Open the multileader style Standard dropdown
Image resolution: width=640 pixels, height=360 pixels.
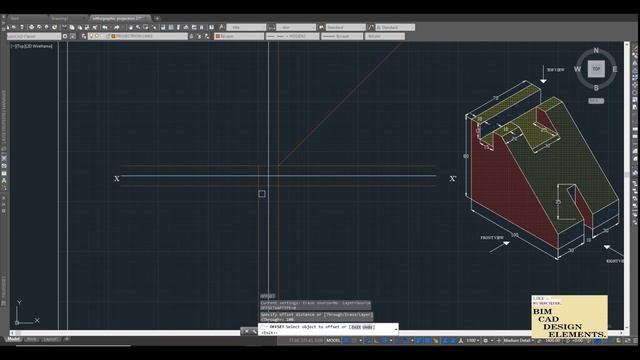[395, 27]
